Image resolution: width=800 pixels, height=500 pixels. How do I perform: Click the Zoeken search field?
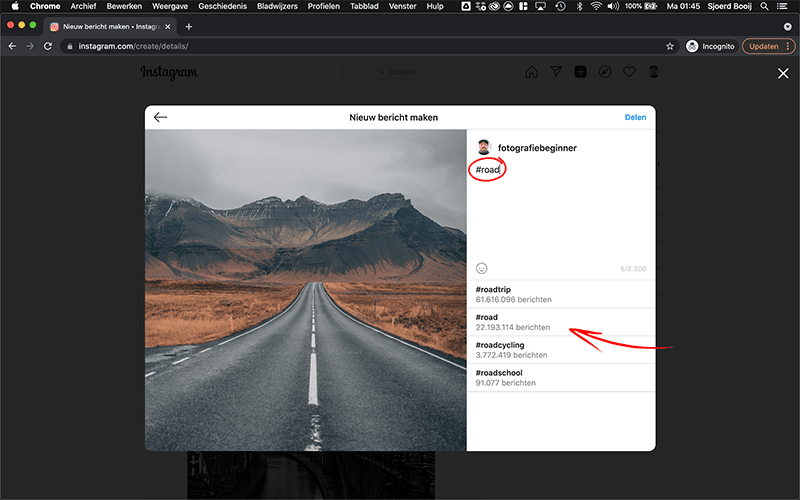[x=400, y=72]
